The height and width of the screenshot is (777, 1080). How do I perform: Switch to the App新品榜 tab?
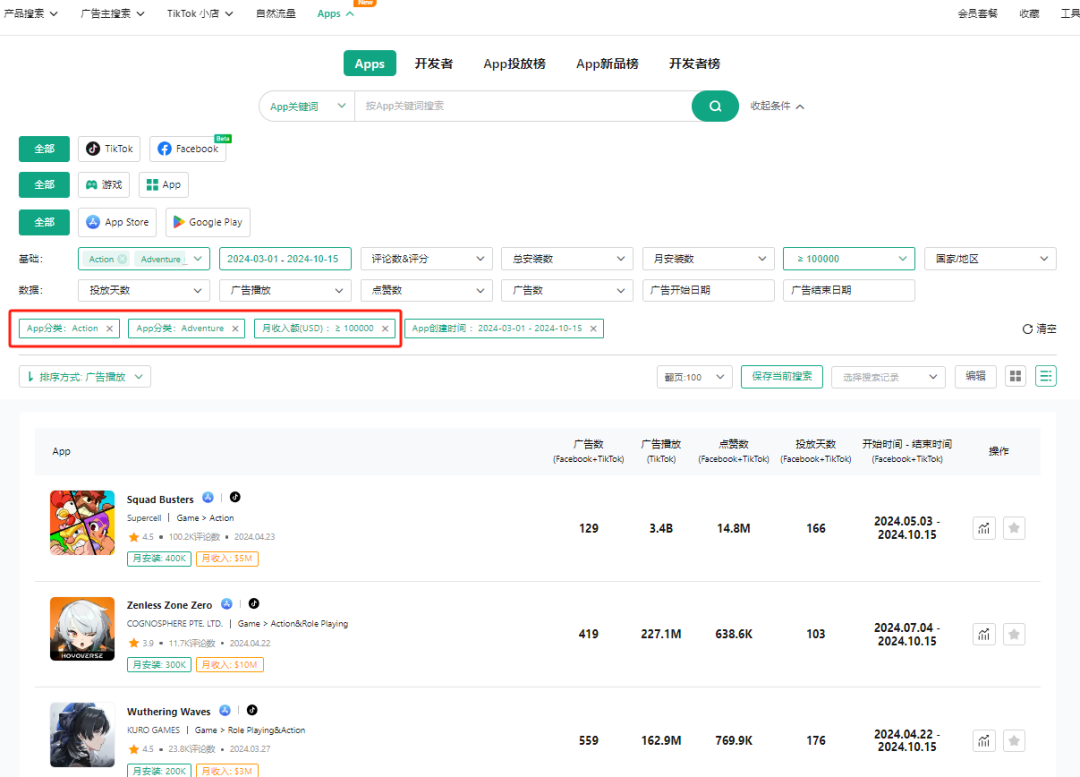coord(607,63)
